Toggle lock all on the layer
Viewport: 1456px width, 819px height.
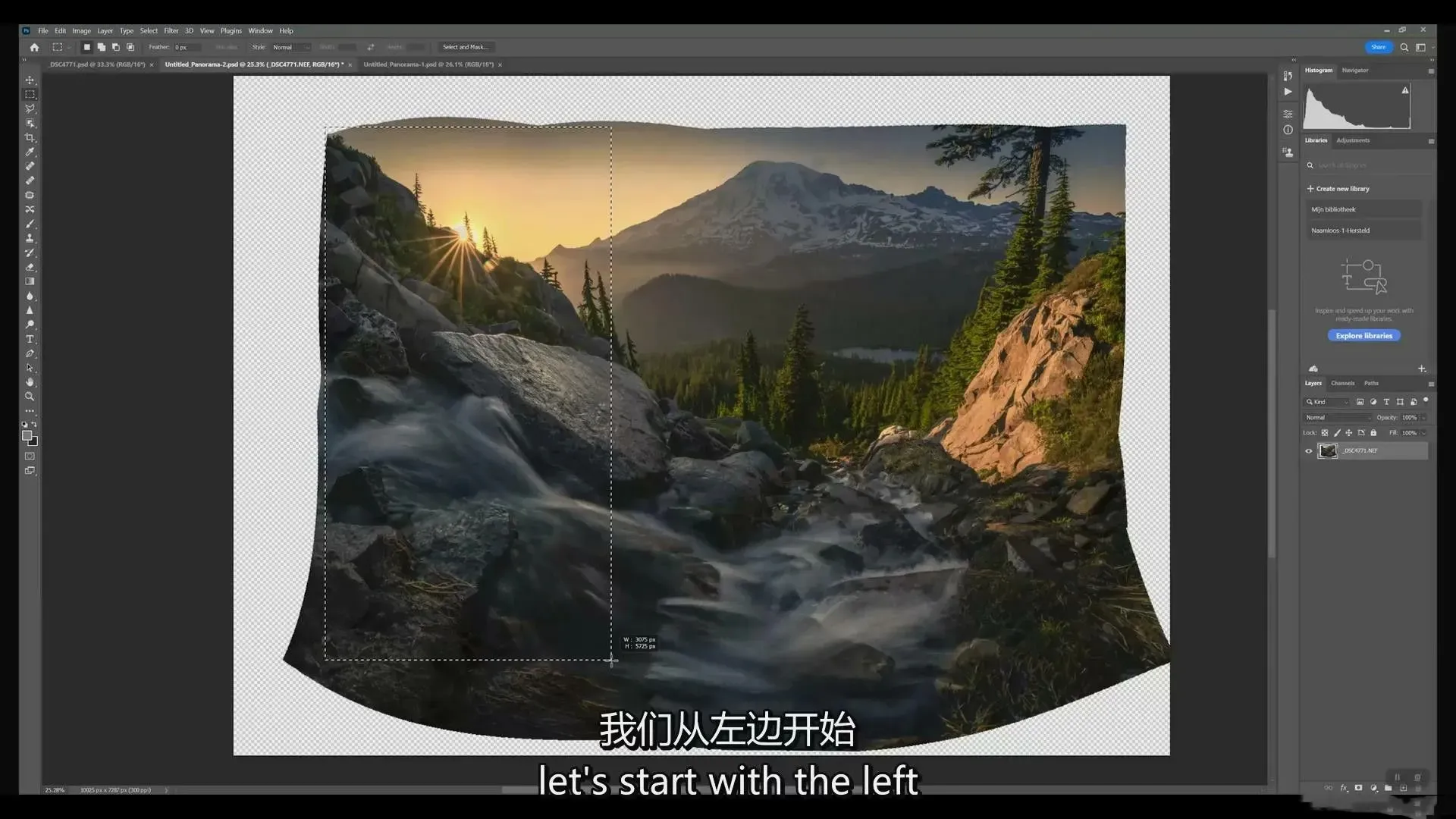coord(1373,433)
